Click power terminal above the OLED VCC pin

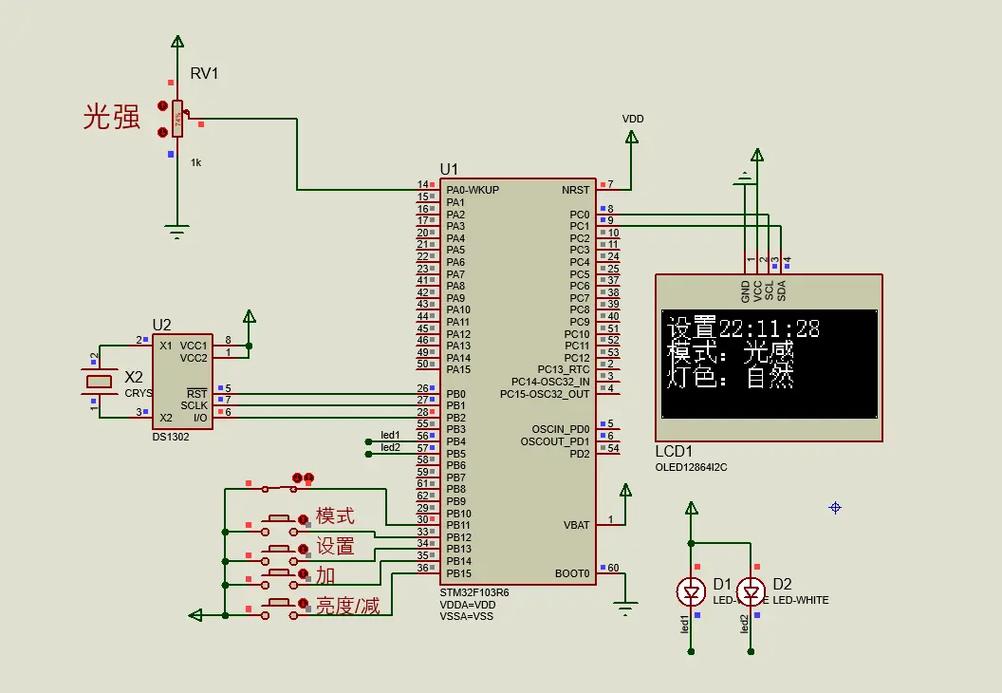(x=757, y=155)
